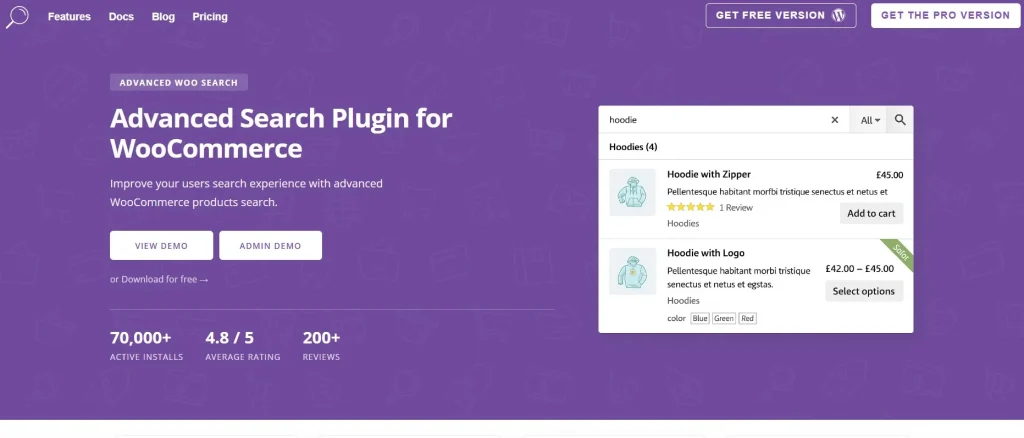Screen dimensions: 1024x438
Task: Select the Green color option
Action: pos(724,319)
